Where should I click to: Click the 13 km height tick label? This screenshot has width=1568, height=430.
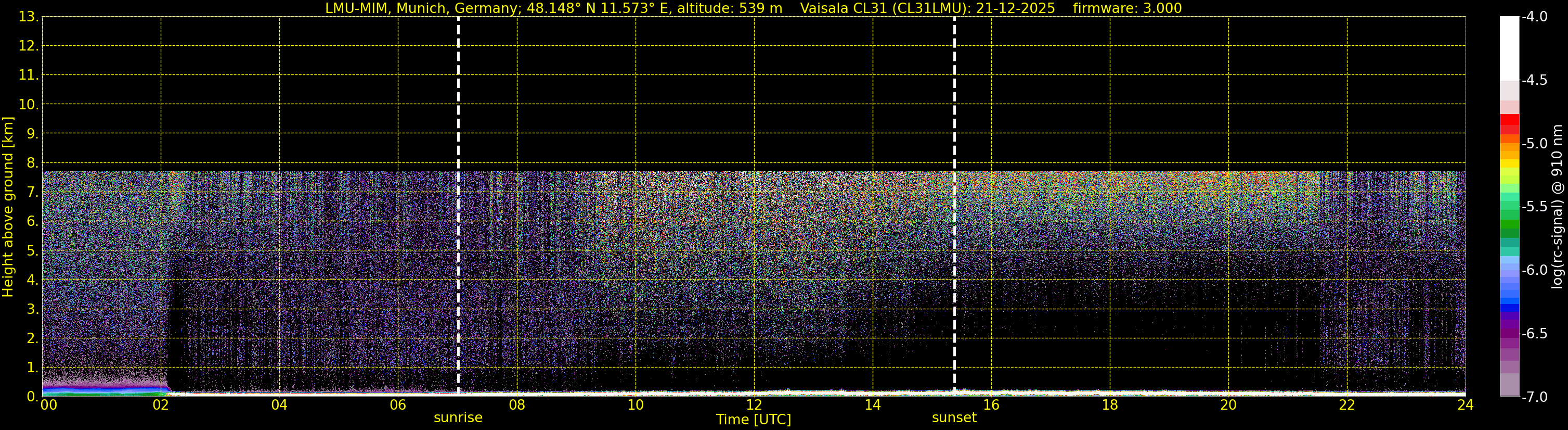28,17
